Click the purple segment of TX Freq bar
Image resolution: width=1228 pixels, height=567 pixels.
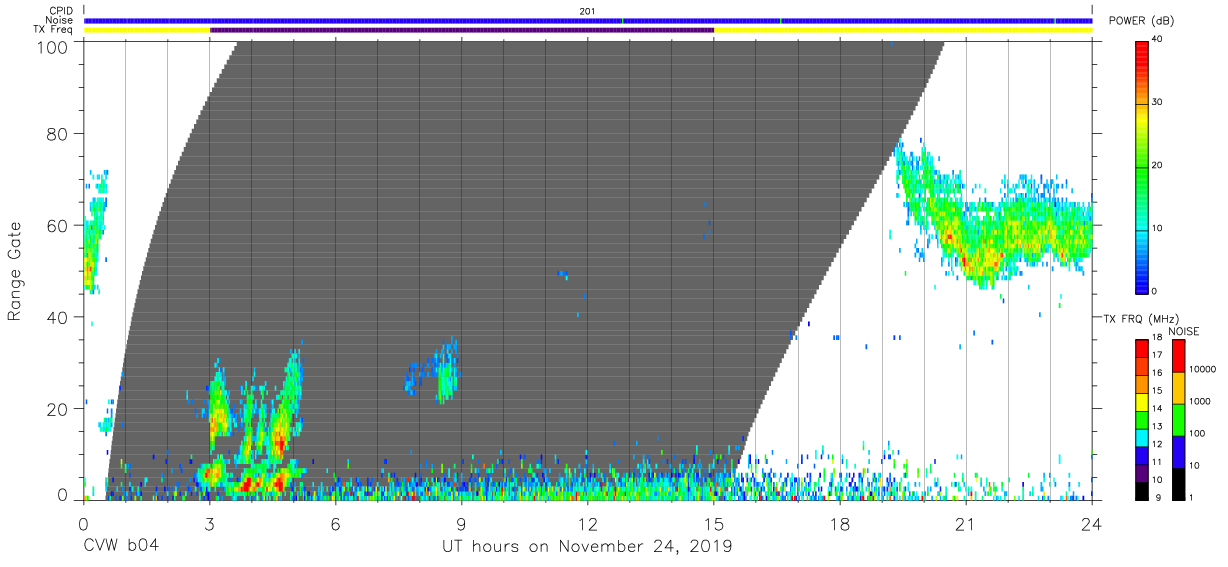[462, 30]
